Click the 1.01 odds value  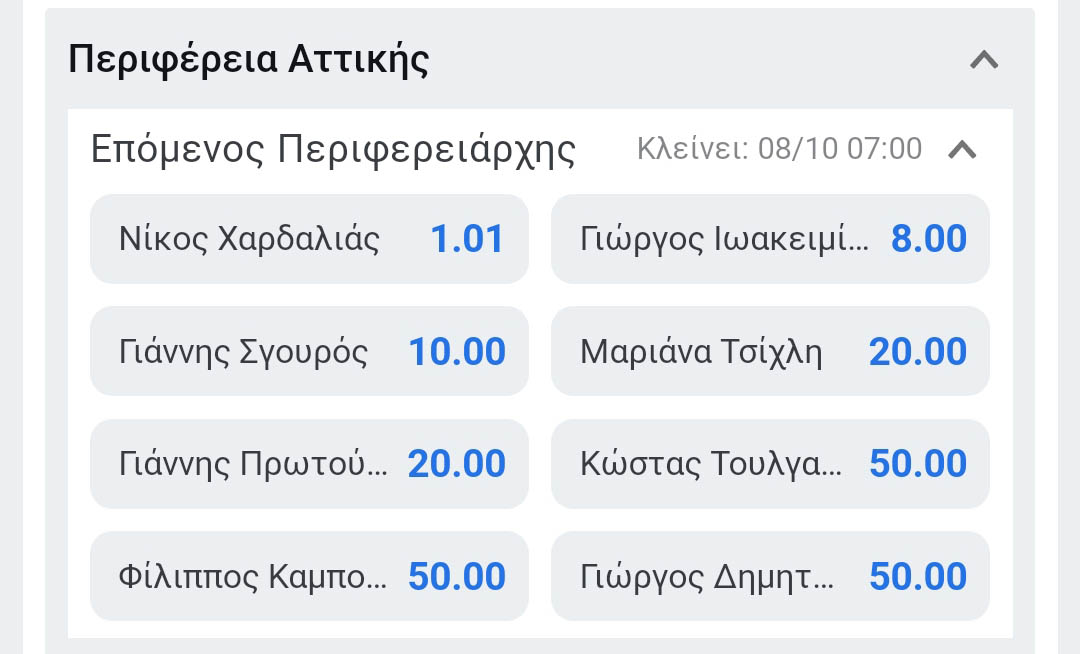coord(467,240)
